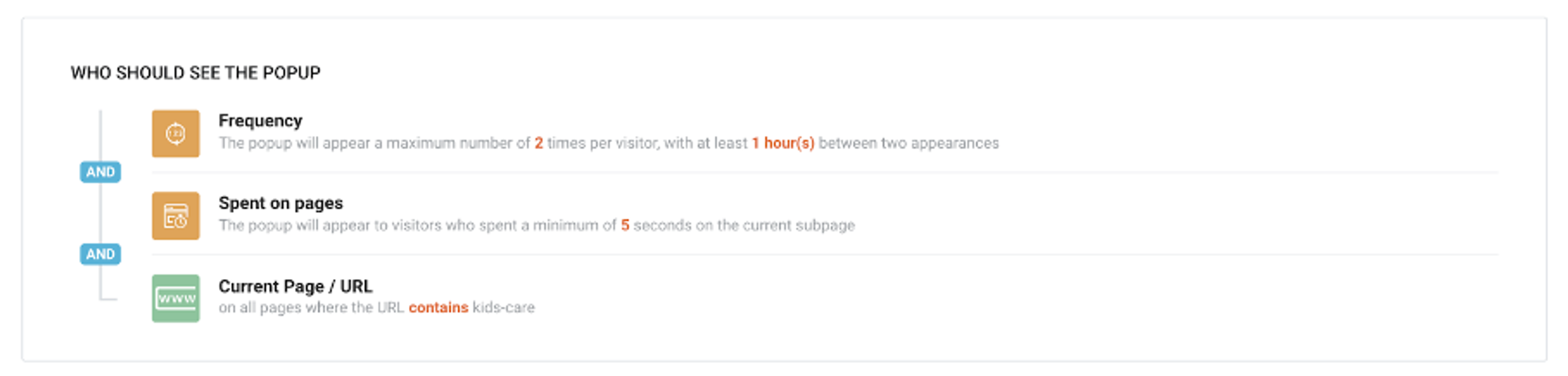
Task: Open the 'contains' match type selector
Action: (439, 307)
